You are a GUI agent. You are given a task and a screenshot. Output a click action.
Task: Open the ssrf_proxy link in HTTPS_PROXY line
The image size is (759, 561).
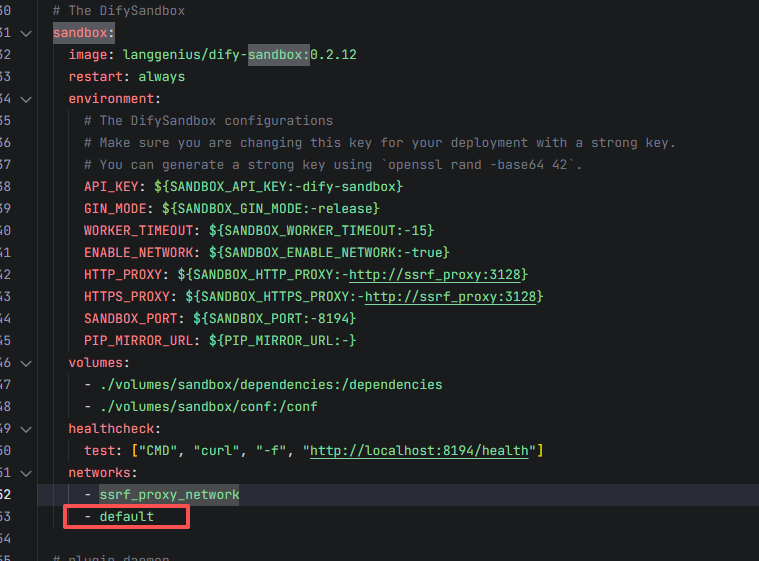click(x=450, y=296)
